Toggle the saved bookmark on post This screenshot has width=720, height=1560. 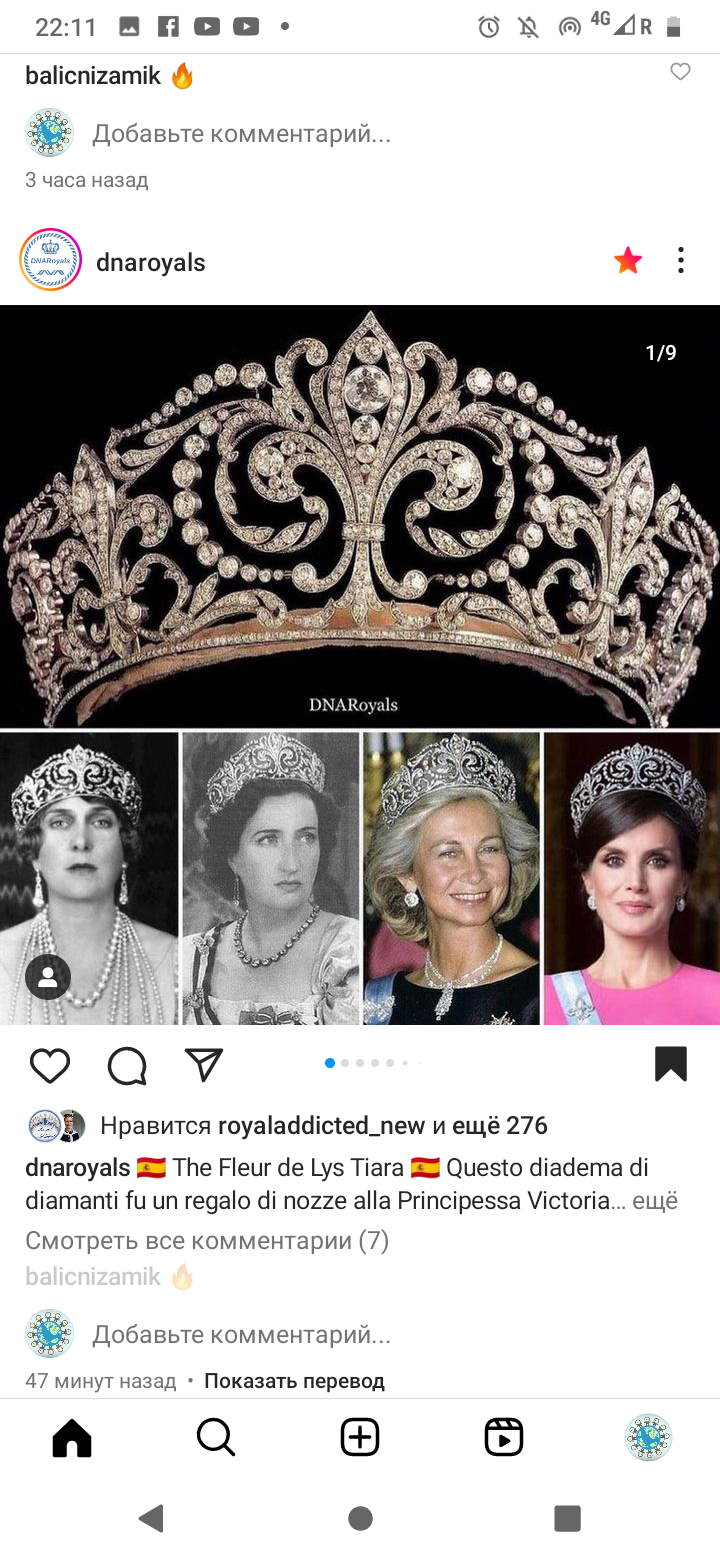[x=671, y=1064]
